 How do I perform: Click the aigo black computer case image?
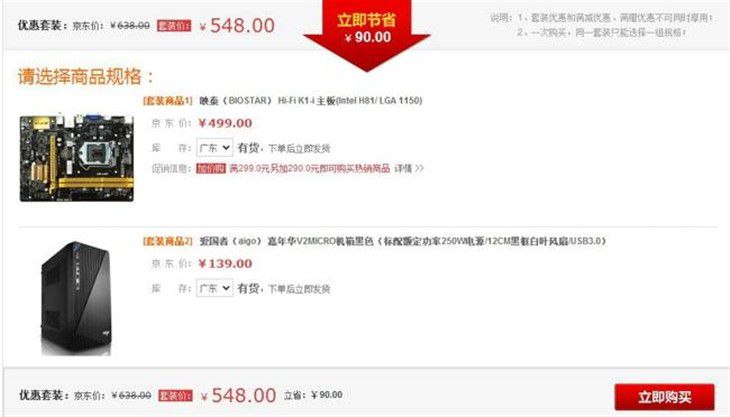click(x=76, y=298)
